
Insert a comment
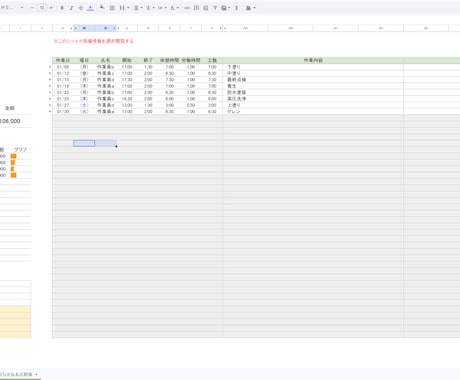(196, 8)
